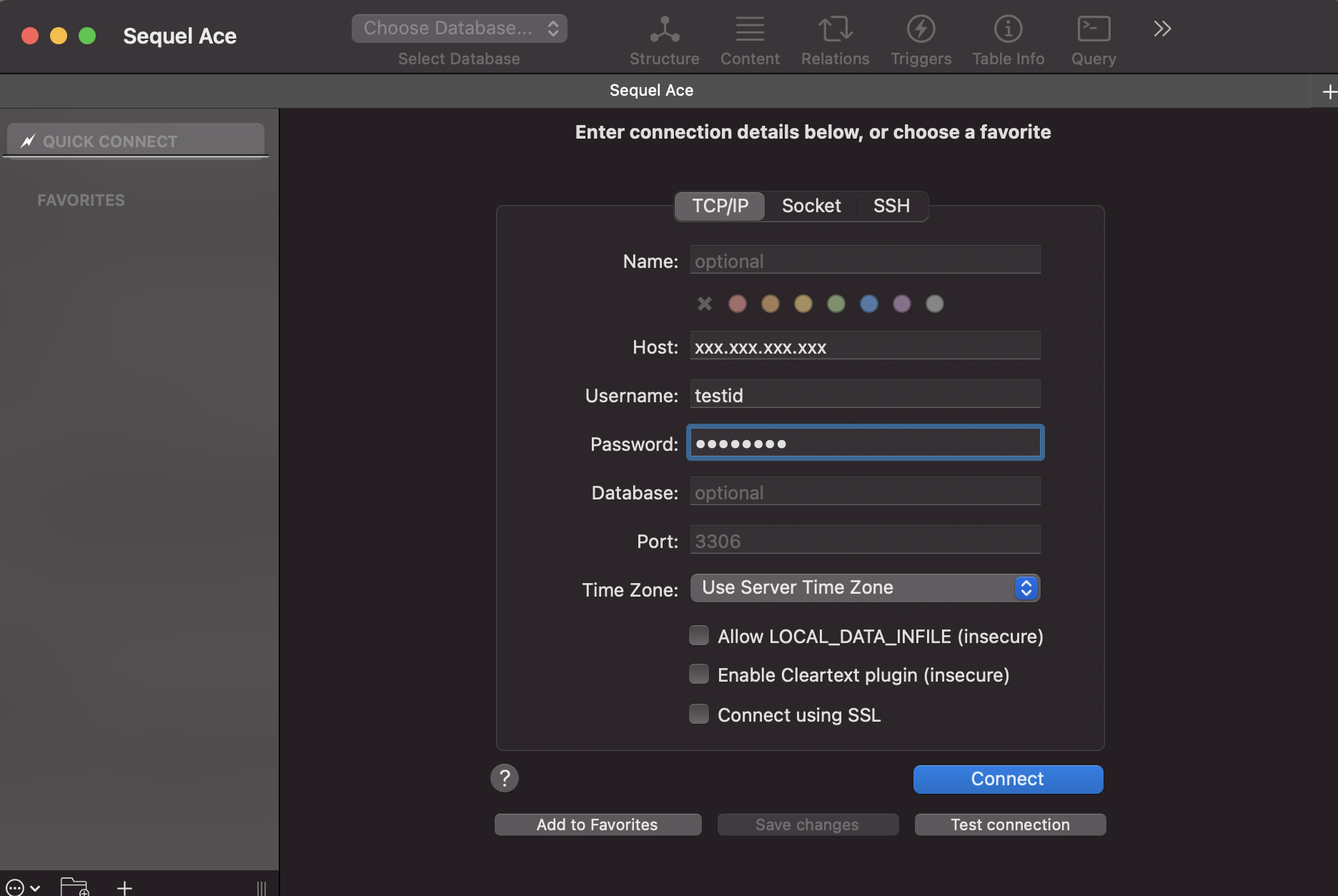1338x896 pixels.
Task: Open the sidebar actions ellipsis menu
Action: (x=22, y=887)
